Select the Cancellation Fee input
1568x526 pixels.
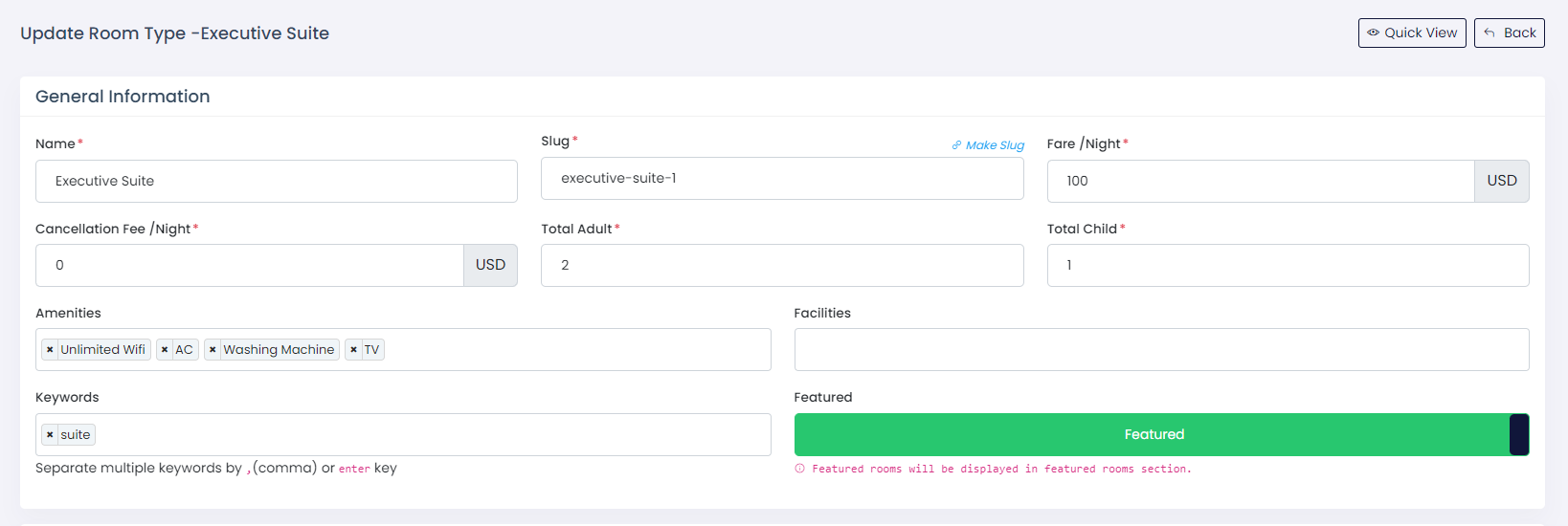[x=249, y=265]
